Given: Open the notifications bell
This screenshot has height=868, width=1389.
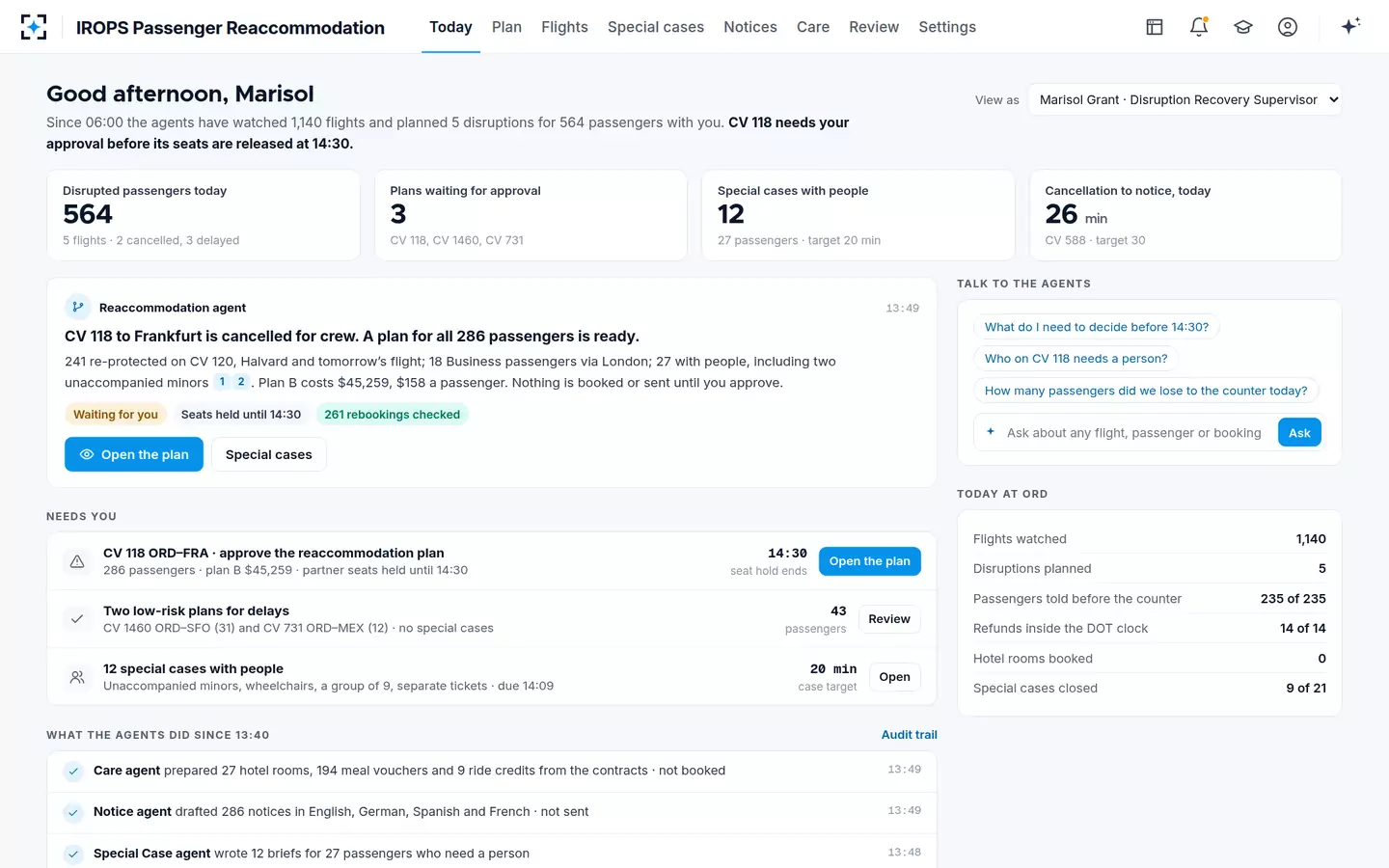Looking at the screenshot, I should (x=1199, y=27).
